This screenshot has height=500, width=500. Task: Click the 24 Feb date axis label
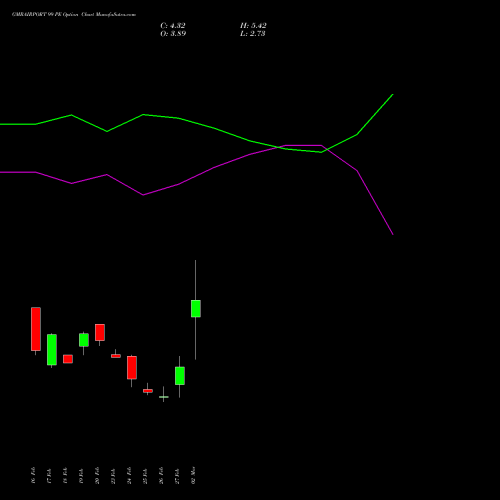(x=129, y=475)
